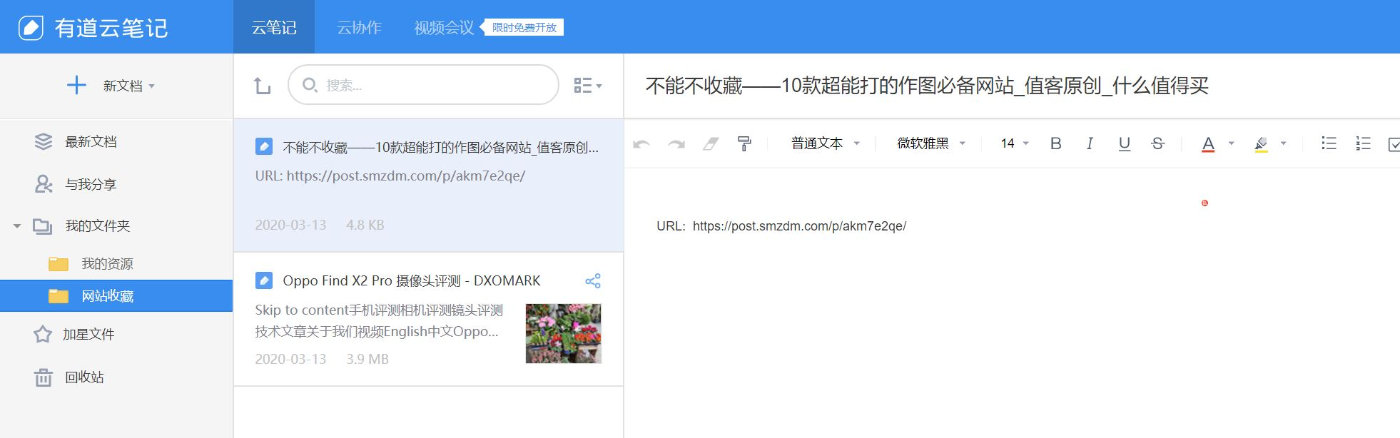The height and width of the screenshot is (438, 1400).
Task: Click the 网站收藏 folder icon
Action: point(59,296)
